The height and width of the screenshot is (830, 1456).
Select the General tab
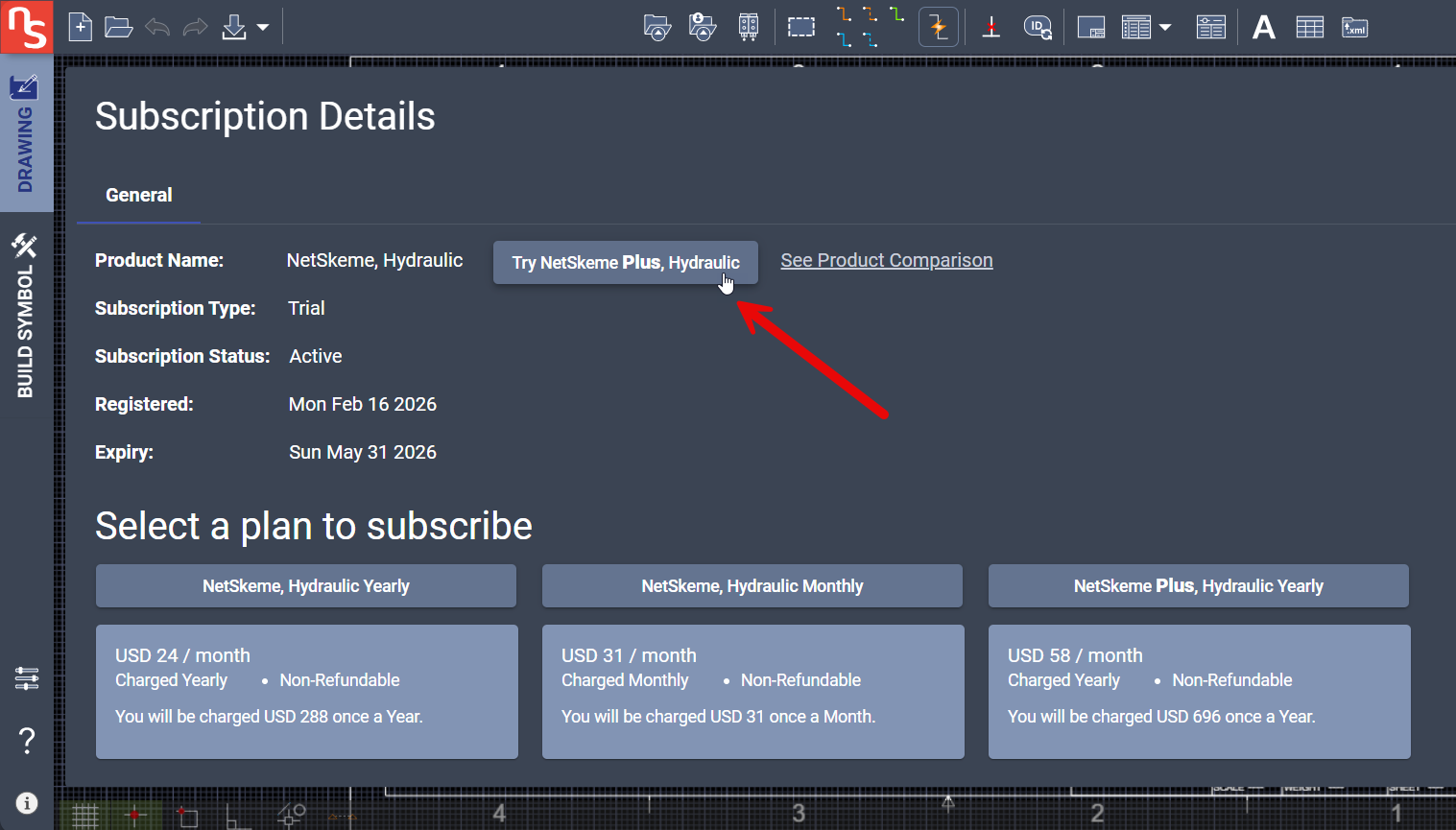point(139,195)
